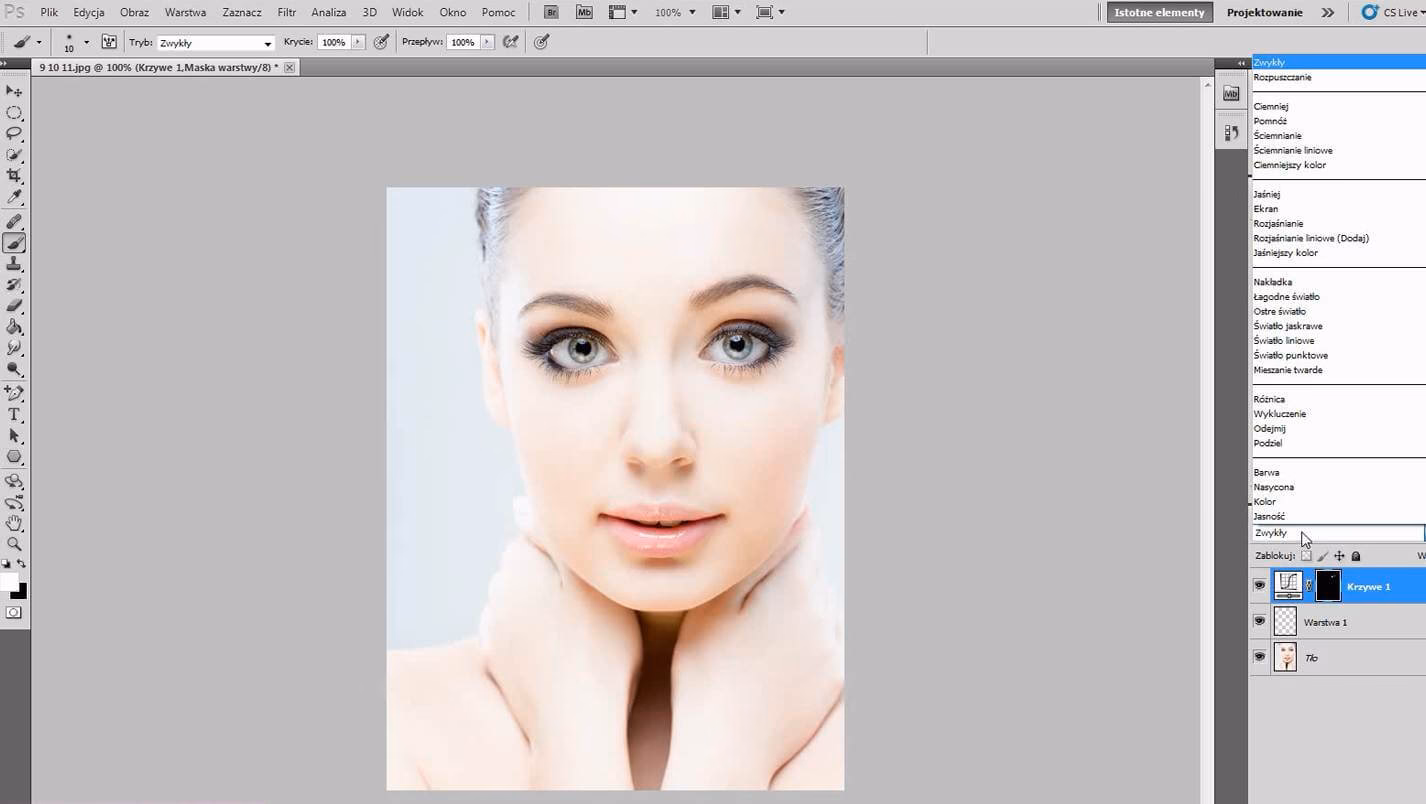Select the Type tool
Screen dimensions: 1426x804
click(x=14, y=413)
